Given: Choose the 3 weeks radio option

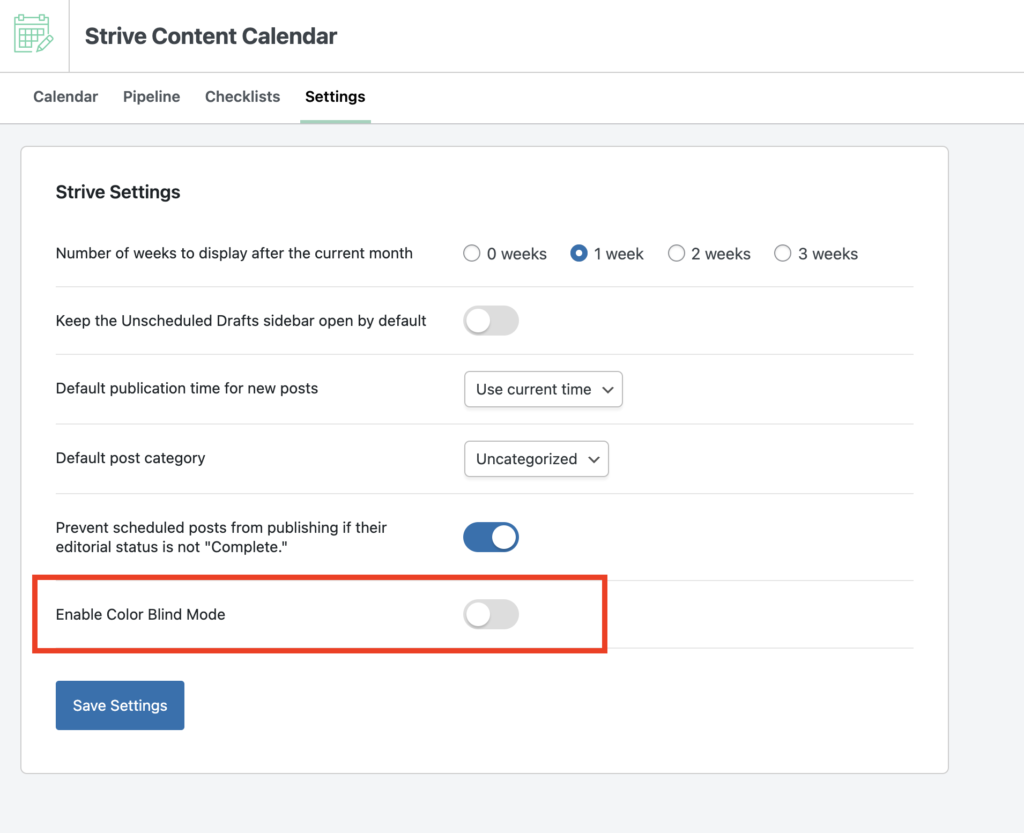Looking at the screenshot, I should pyautogui.click(x=782, y=253).
